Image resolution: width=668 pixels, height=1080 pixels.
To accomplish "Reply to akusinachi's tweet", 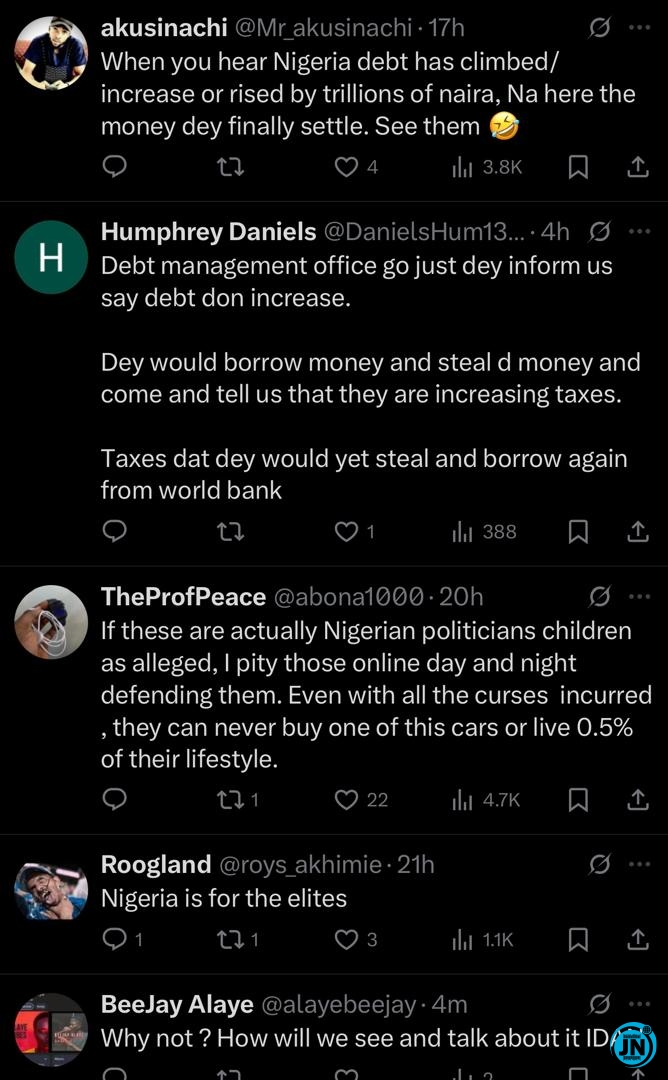I will (115, 167).
